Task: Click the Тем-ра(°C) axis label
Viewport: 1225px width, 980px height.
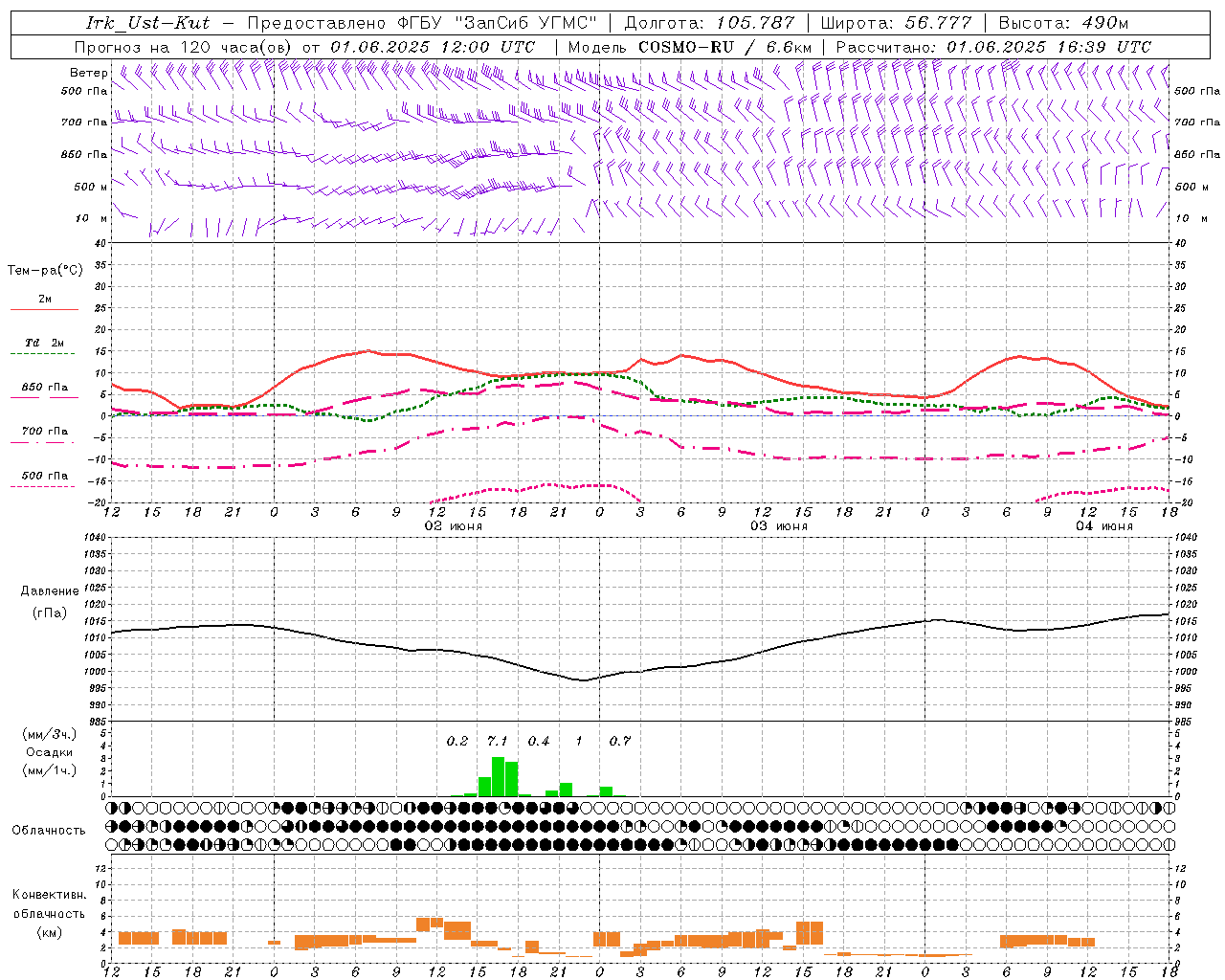Action: (x=45, y=271)
